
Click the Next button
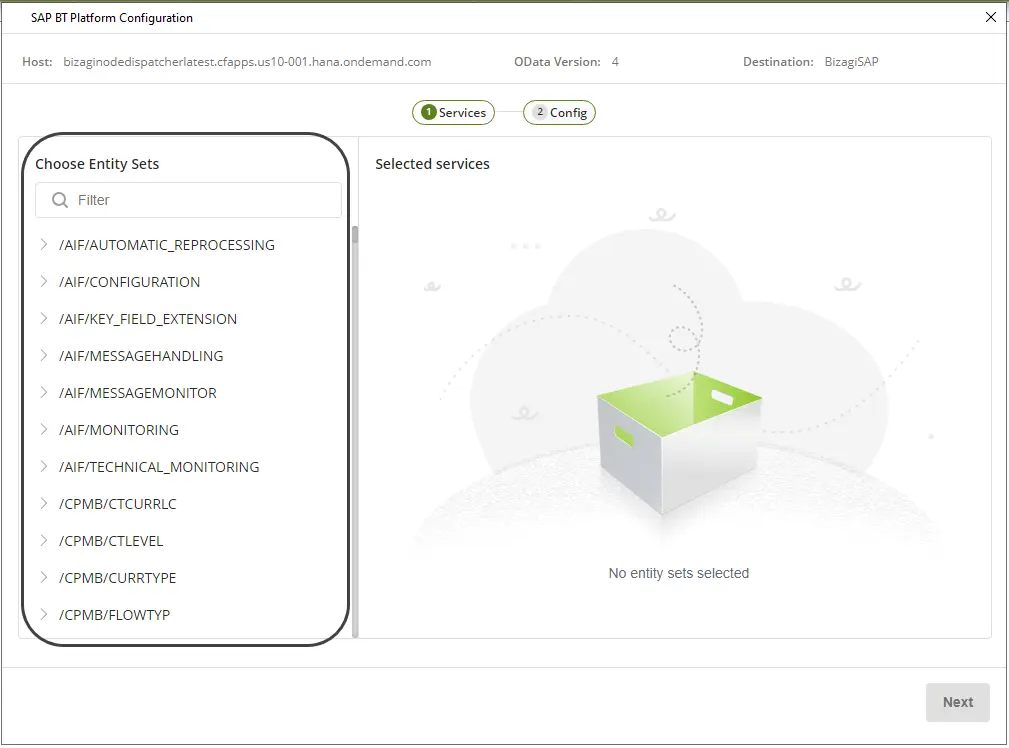[958, 702]
